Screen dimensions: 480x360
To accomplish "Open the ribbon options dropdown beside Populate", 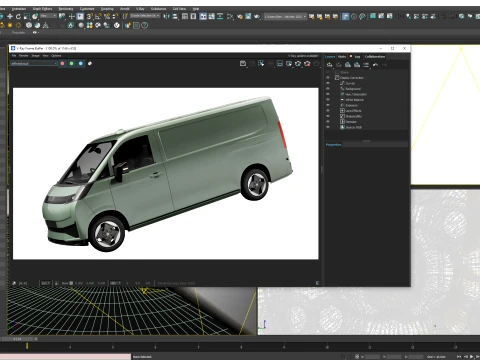I will pos(36,32).
